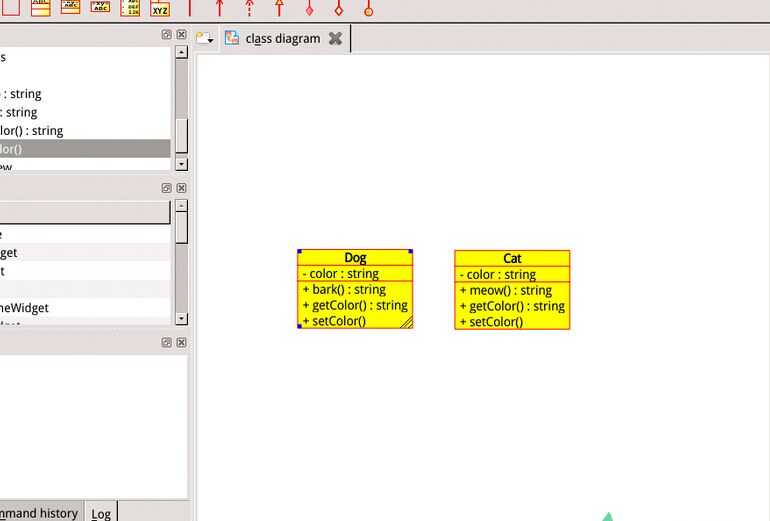
Task: Select the Package tool labeled XYZ
Action: [160, 7]
